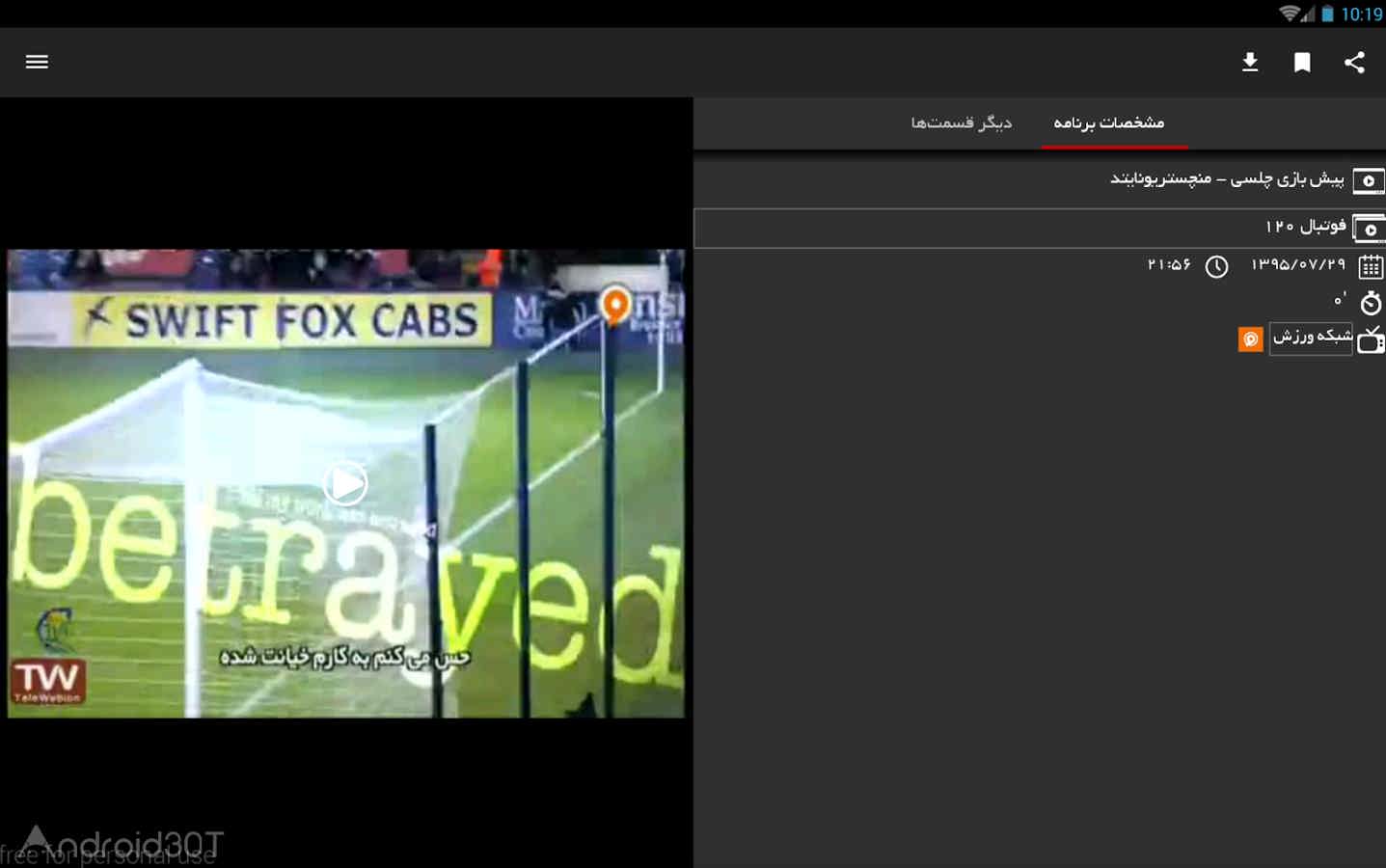Image resolution: width=1386 pixels, height=868 pixels.
Task: Tap the download icon in the top bar
Action: [x=1250, y=63]
